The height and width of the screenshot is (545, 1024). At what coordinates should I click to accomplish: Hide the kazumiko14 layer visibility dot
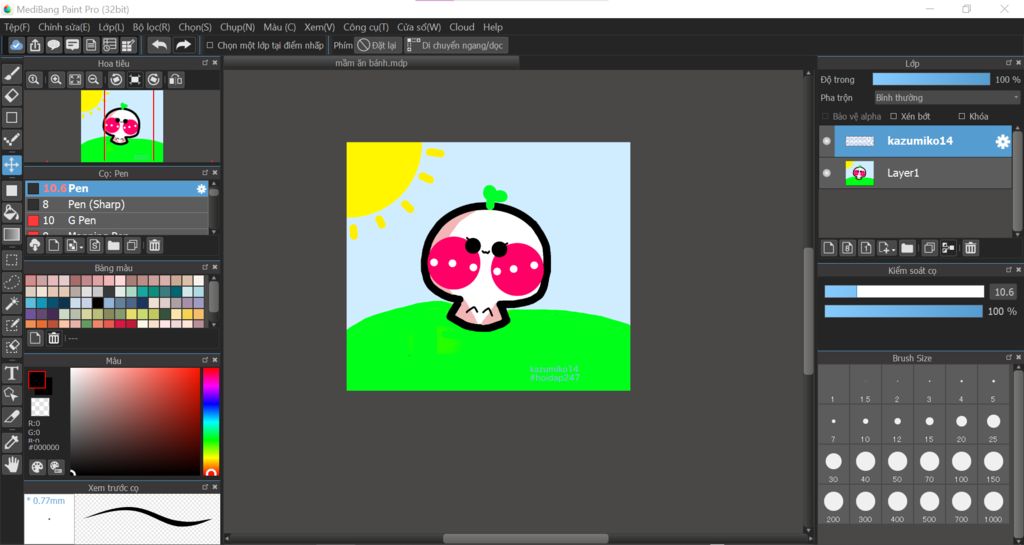click(827, 141)
